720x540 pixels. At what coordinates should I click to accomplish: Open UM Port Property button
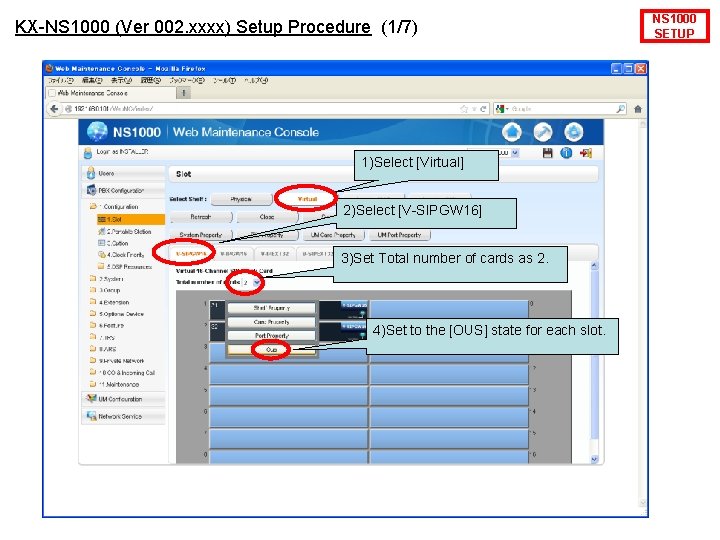pyautogui.click(x=399, y=235)
